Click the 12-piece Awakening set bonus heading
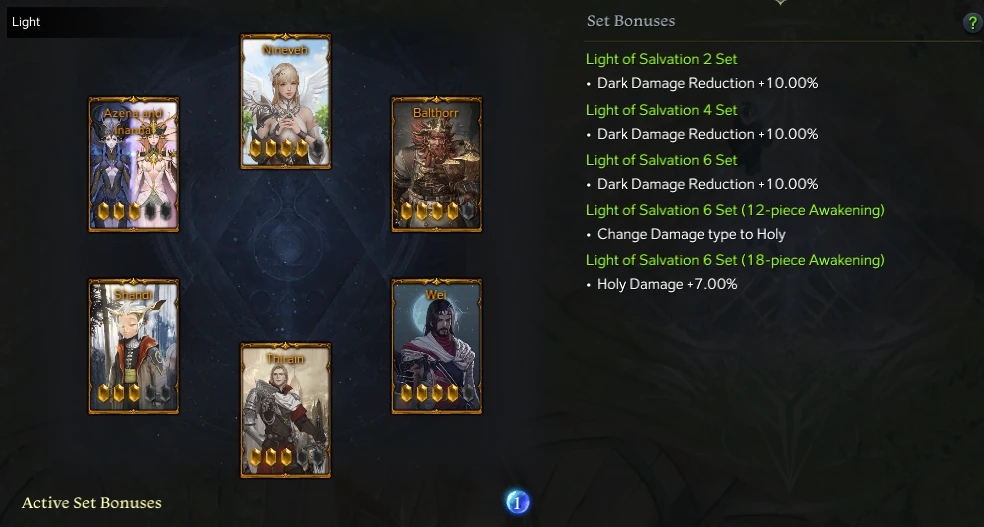The width and height of the screenshot is (984, 527). coord(735,210)
